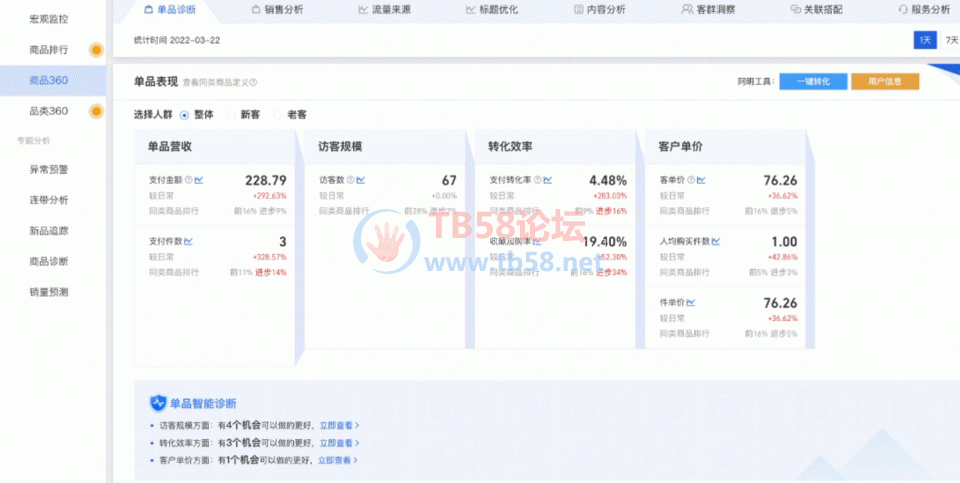
Task: Click 立即查看 for 客户单价方面
Action: click(338, 460)
